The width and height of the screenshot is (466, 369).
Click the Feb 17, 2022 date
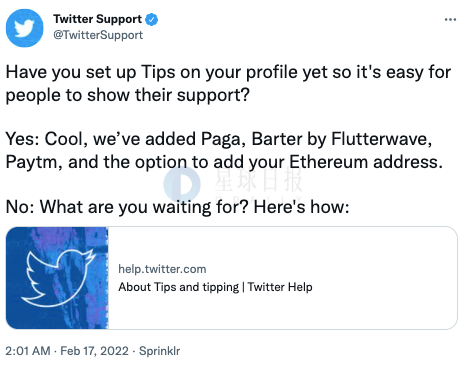coord(94,351)
